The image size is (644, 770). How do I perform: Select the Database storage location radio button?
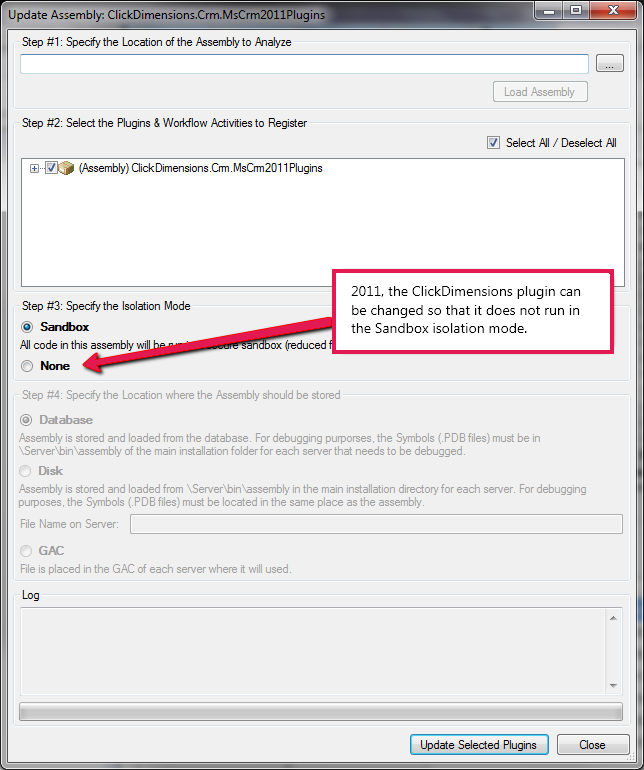coord(26,420)
